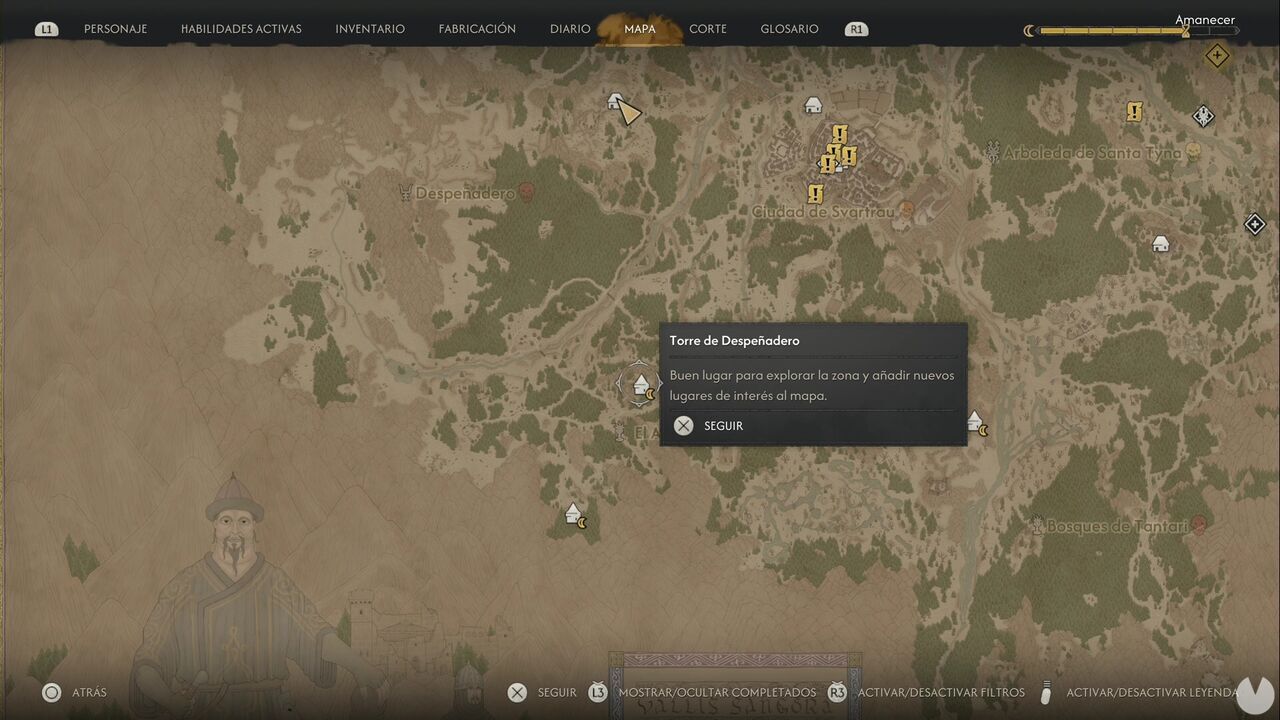Click the house marker on the eastern map edge
Screen dimensions: 1280x720
(x=1160, y=243)
